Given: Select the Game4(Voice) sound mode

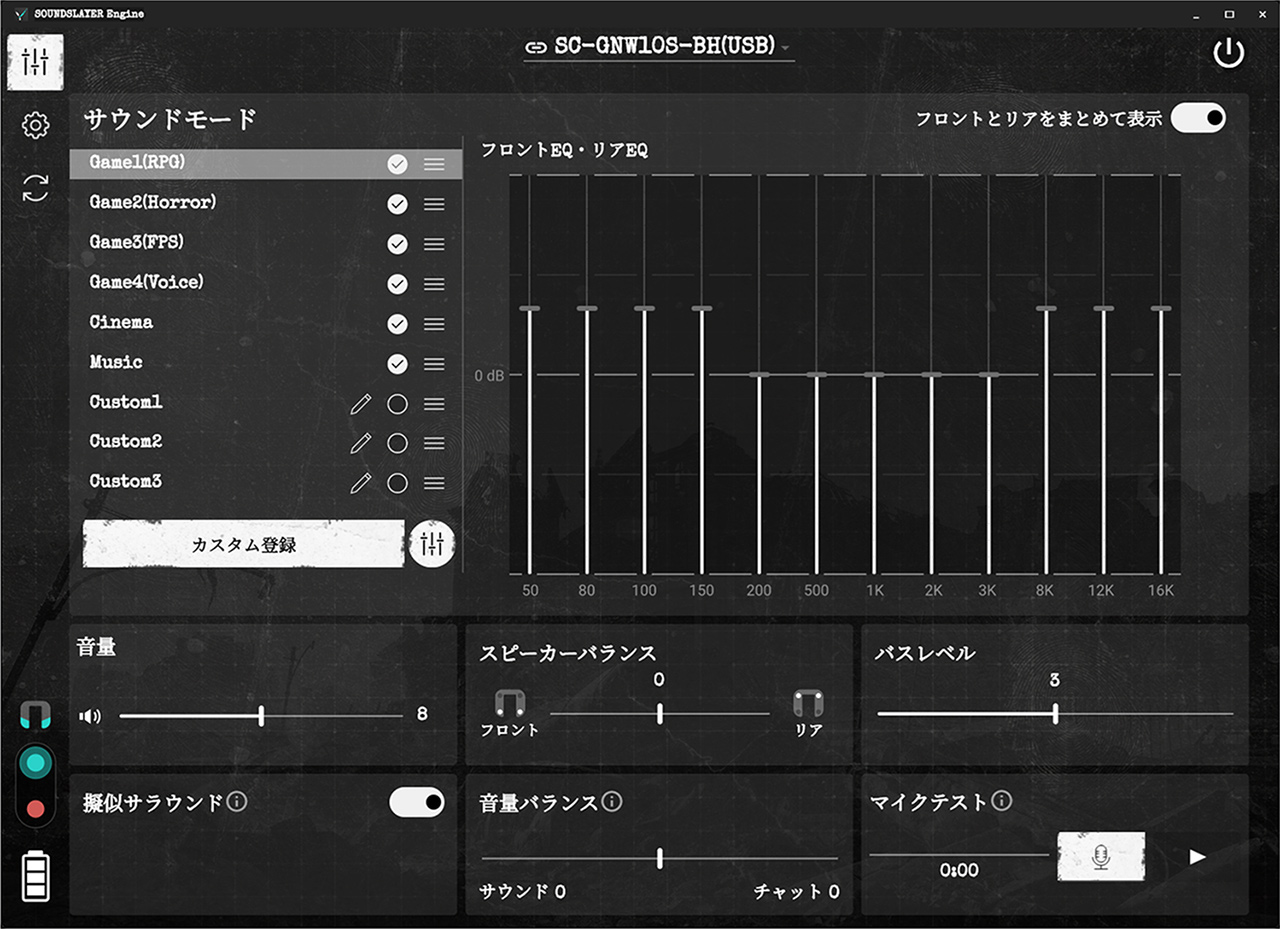Looking at the screenshot, I should [146, 283].
